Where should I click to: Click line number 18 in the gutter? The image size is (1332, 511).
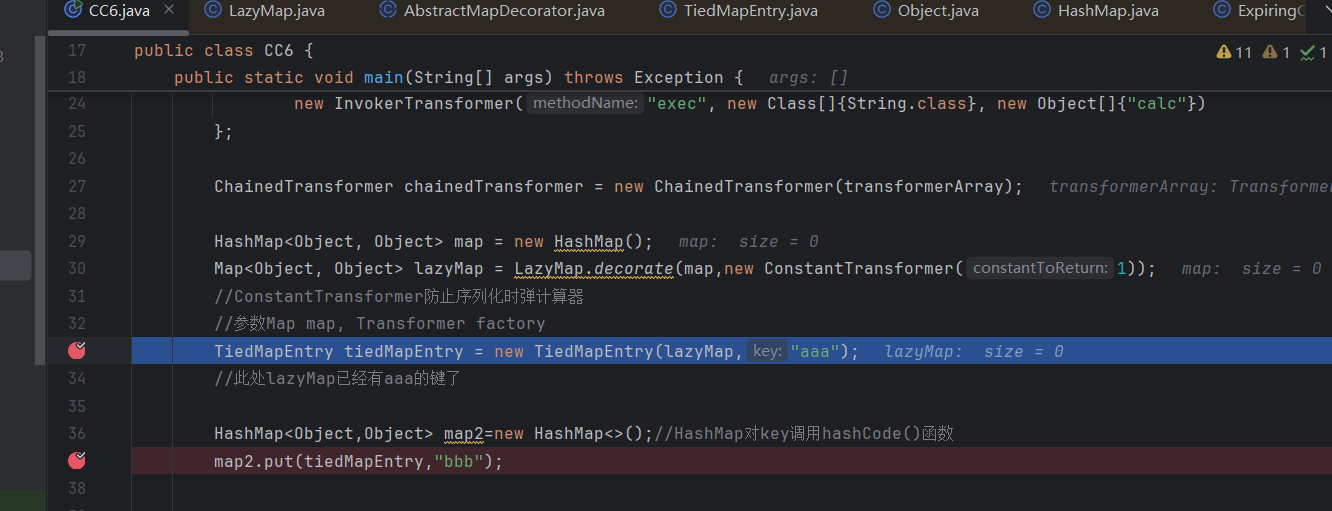(77, 77)
